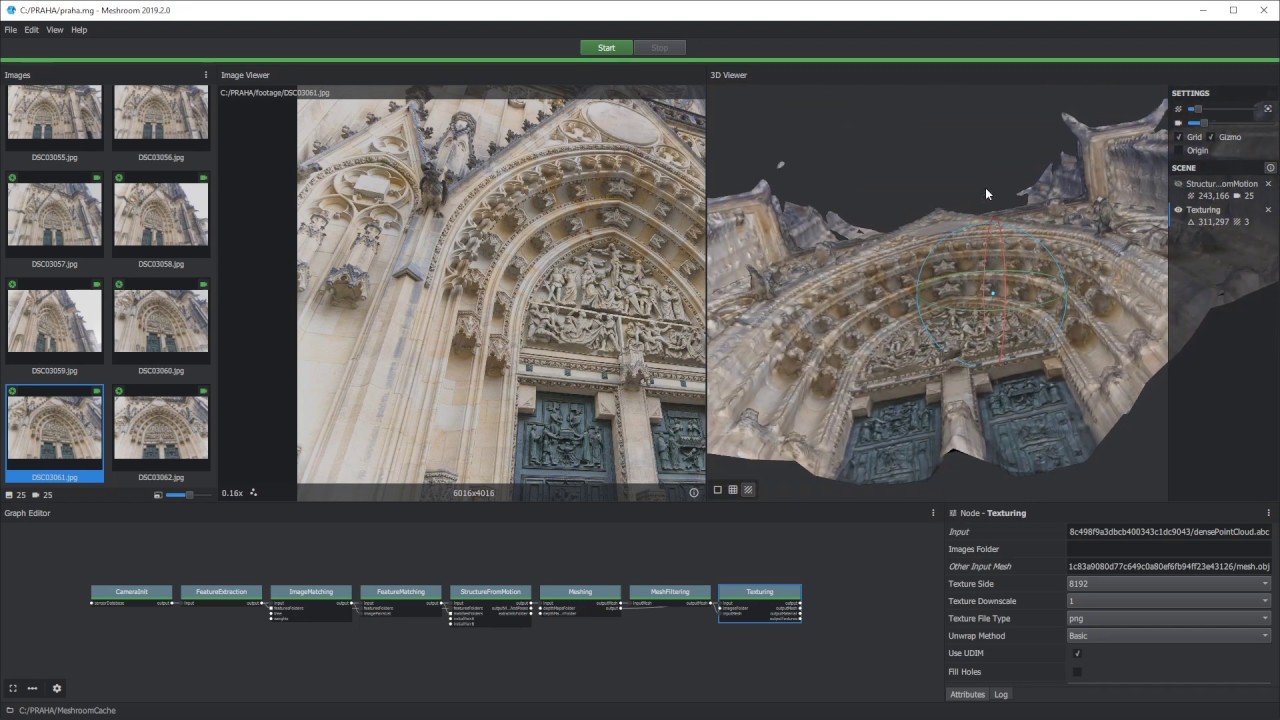Image resolution: width=1280 pixels, height=720 pixels.
Task: Click the camera count icon in Images footer
Action: coord(36,495)
